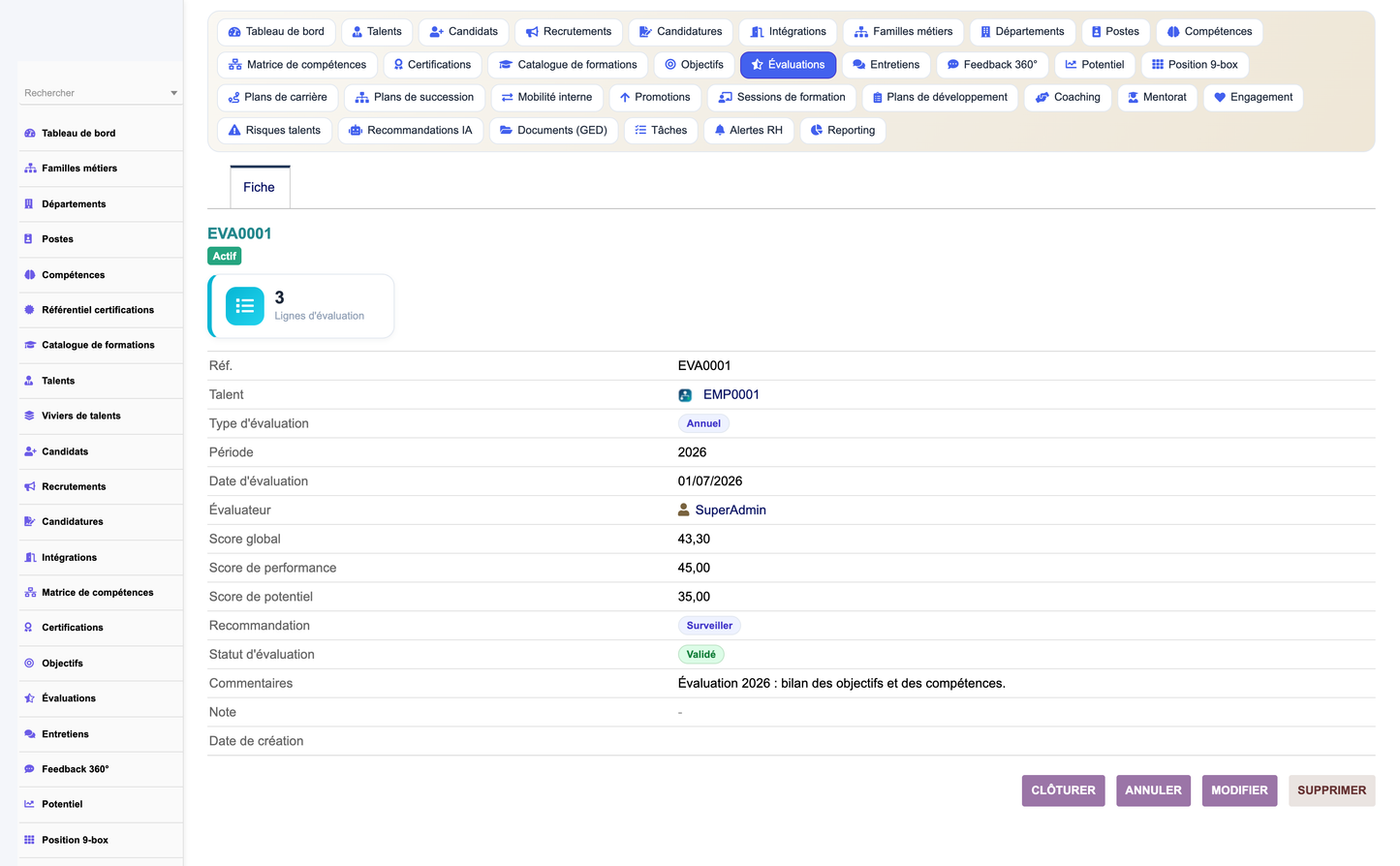Image resolution: width=1400 pixels, height=866 pixels.
Task: Click the Risques talents warning icon
Action: pyautogui.click(x=234, y=131)
